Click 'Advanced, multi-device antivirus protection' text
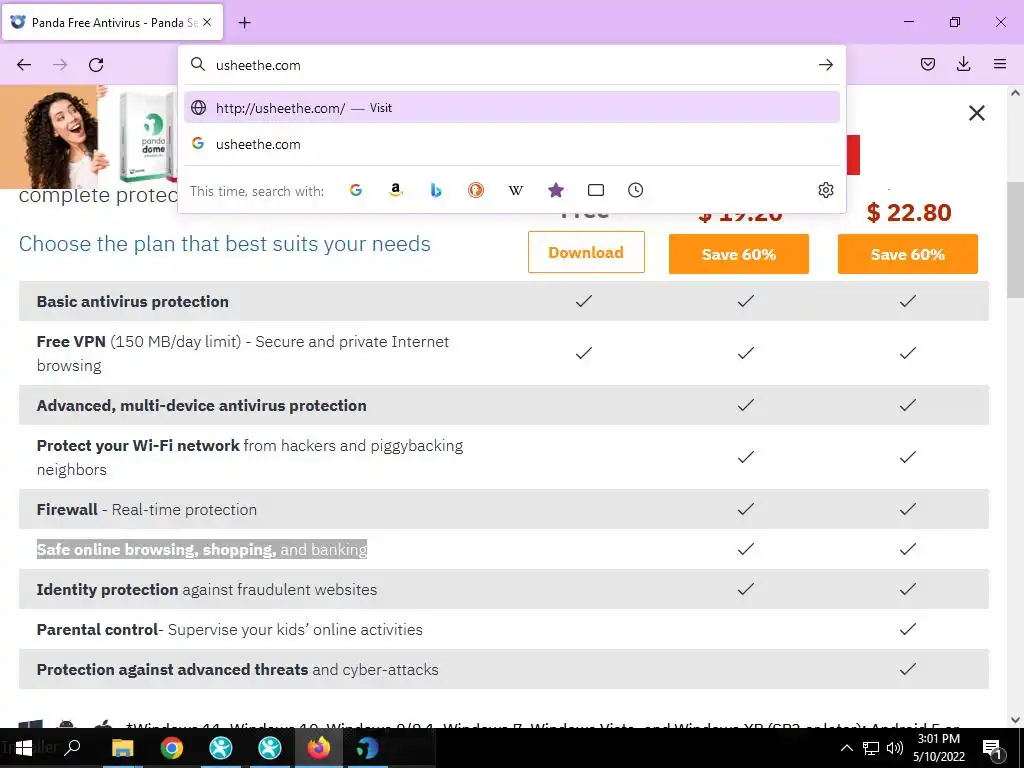The width and height of the screenshot is (1024, 768). [x=202, y=406]
